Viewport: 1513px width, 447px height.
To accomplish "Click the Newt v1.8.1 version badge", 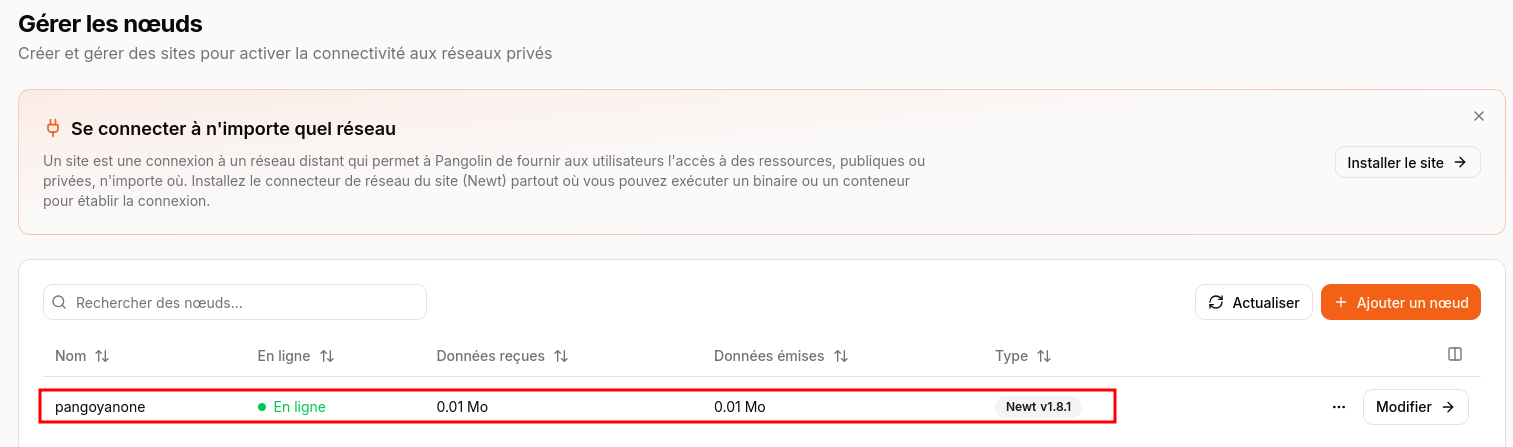I will [x=1038, y=407].
